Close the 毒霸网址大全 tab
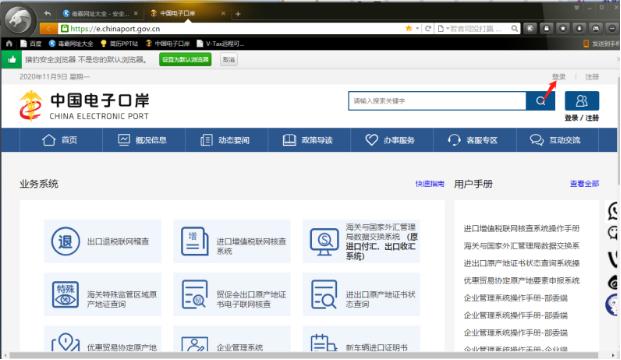The image size is (621, 360). coord(135,13)
